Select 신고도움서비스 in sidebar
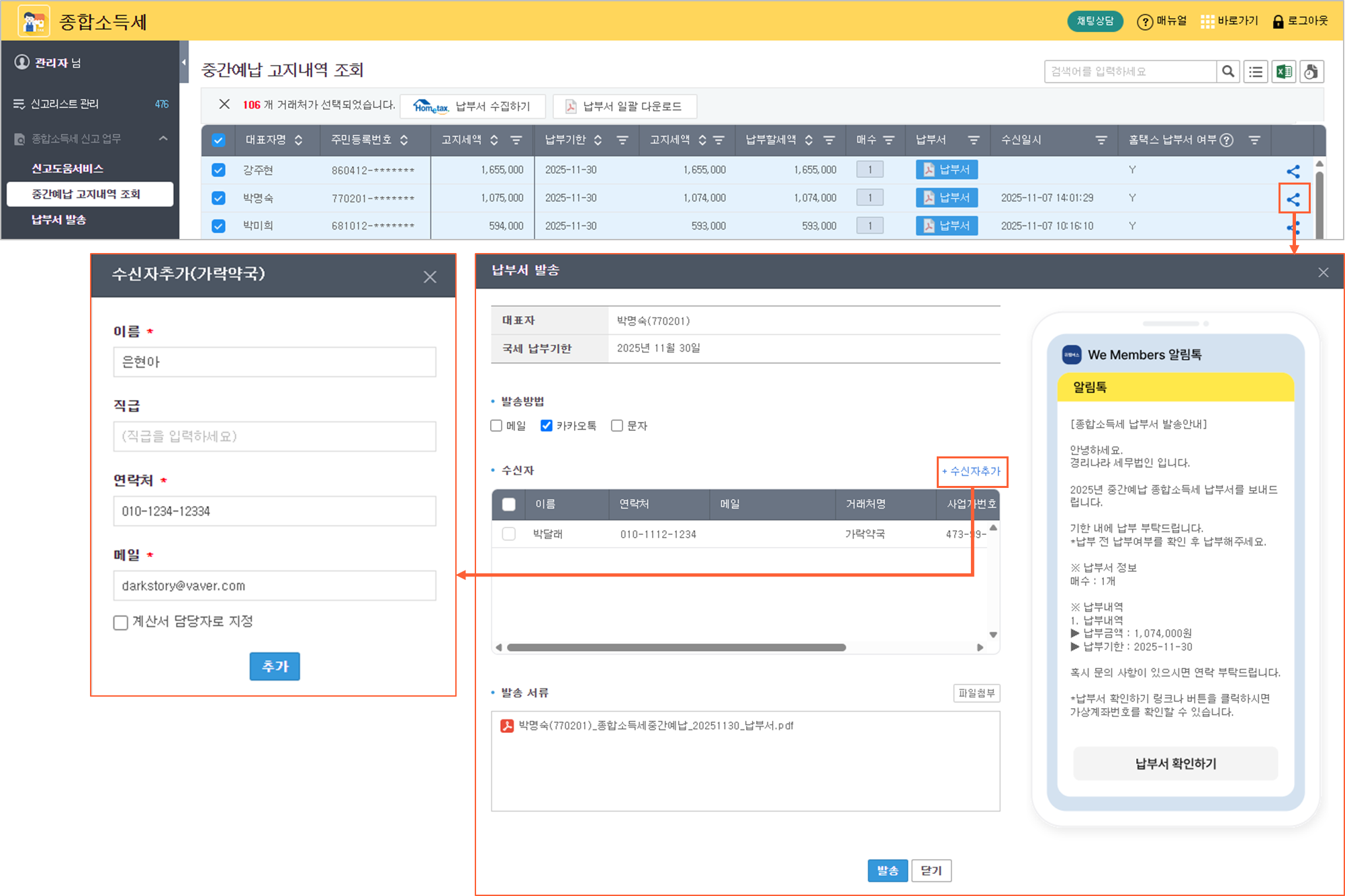Screen dimensions: 1345x896 (x=67, y=168)
